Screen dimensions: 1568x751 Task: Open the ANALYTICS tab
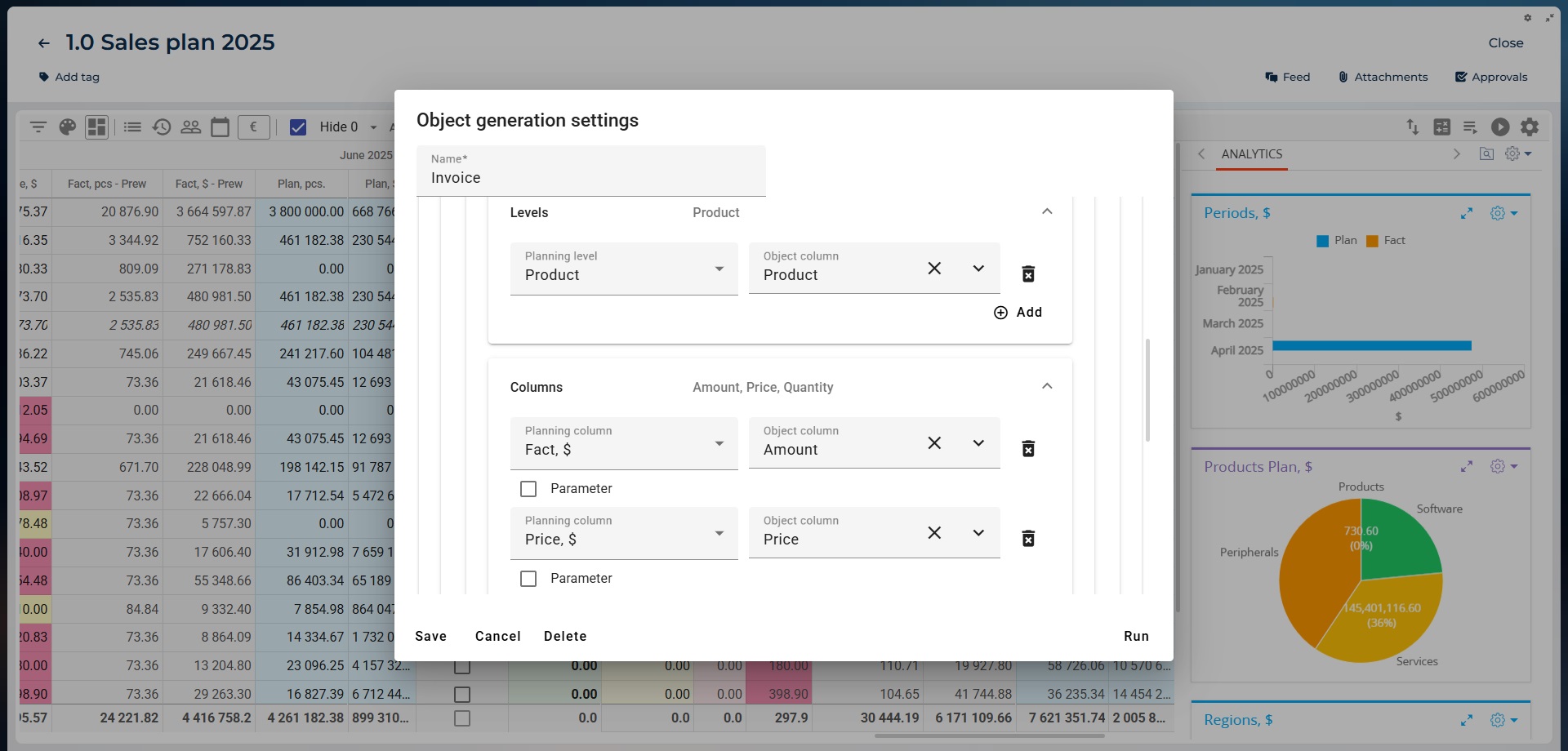point(1252,154)
